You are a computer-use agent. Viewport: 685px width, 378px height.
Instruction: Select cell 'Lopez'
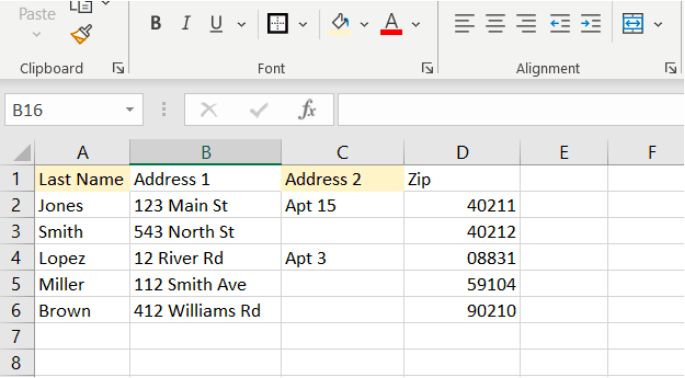coord(82,257)
